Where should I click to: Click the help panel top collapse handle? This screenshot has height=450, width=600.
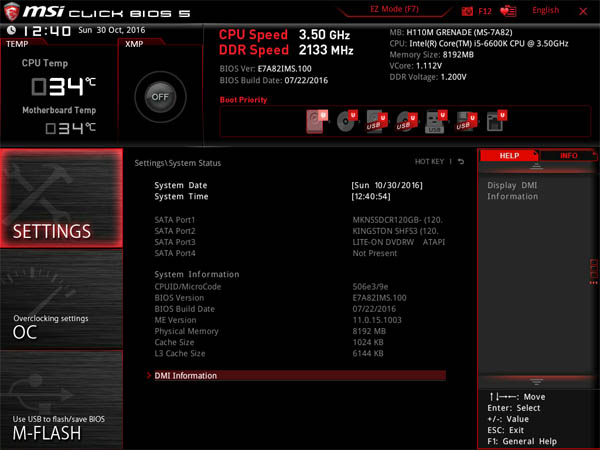coord(536,166)
